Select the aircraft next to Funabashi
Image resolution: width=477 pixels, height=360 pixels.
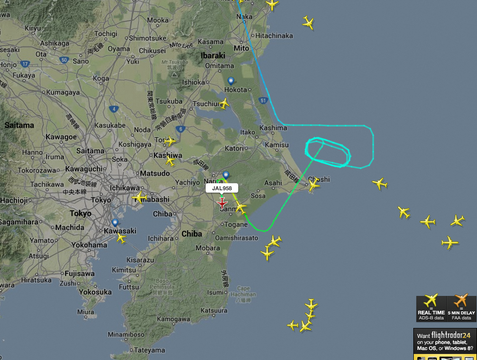pyautogui.click(x=140, y=197)
